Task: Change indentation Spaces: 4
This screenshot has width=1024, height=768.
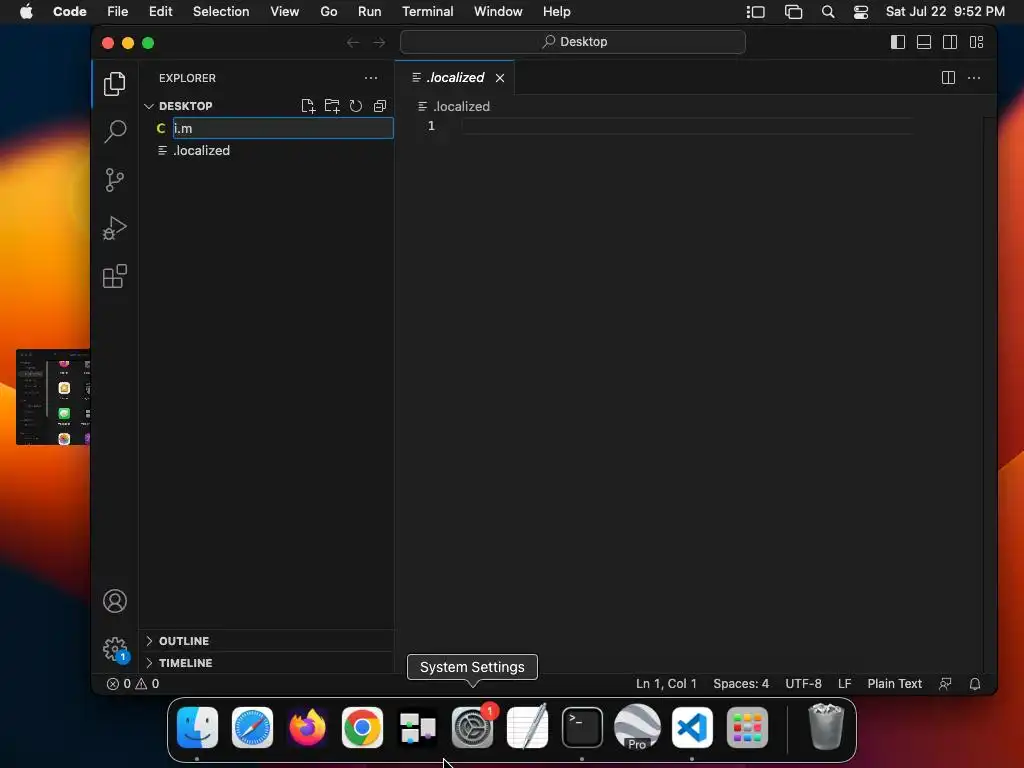Action: (x=741, y=684)
